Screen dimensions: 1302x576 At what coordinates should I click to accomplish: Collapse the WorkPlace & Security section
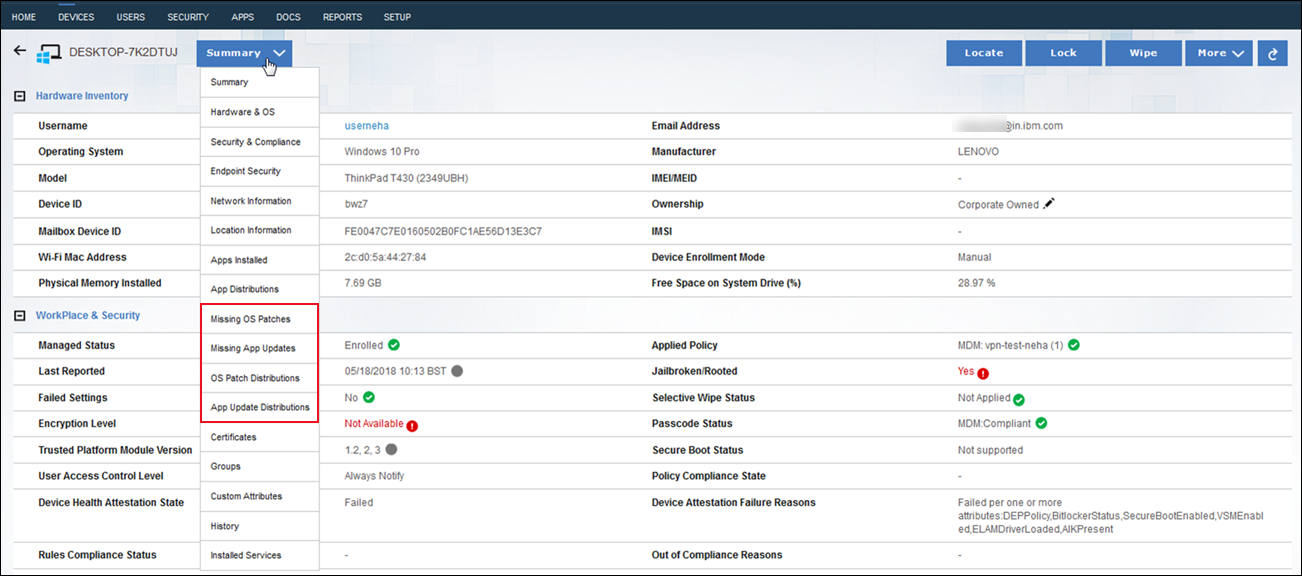[x=19, y=316]
